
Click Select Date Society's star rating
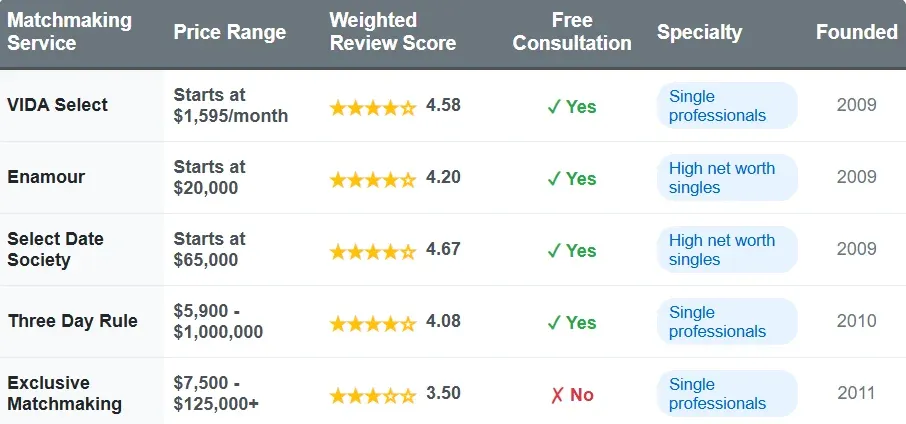click(372, 251)
